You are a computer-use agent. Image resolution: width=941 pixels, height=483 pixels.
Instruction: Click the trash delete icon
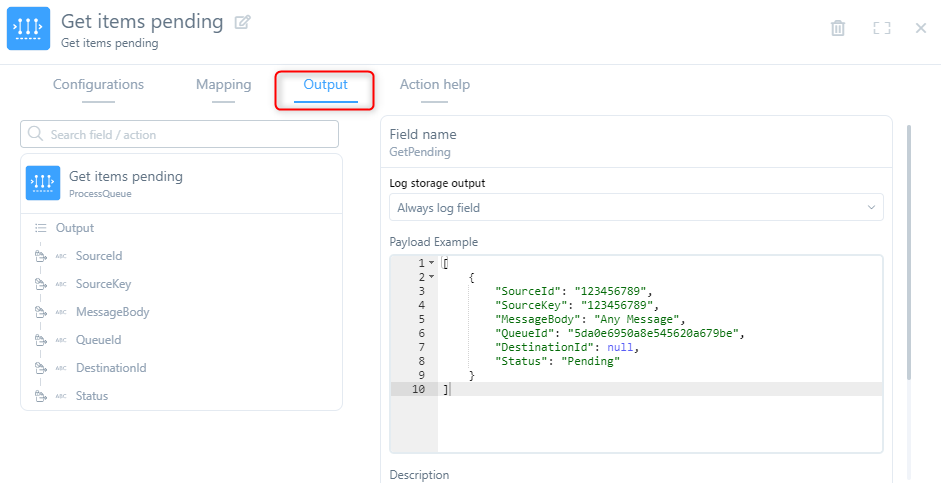(838, 28)
